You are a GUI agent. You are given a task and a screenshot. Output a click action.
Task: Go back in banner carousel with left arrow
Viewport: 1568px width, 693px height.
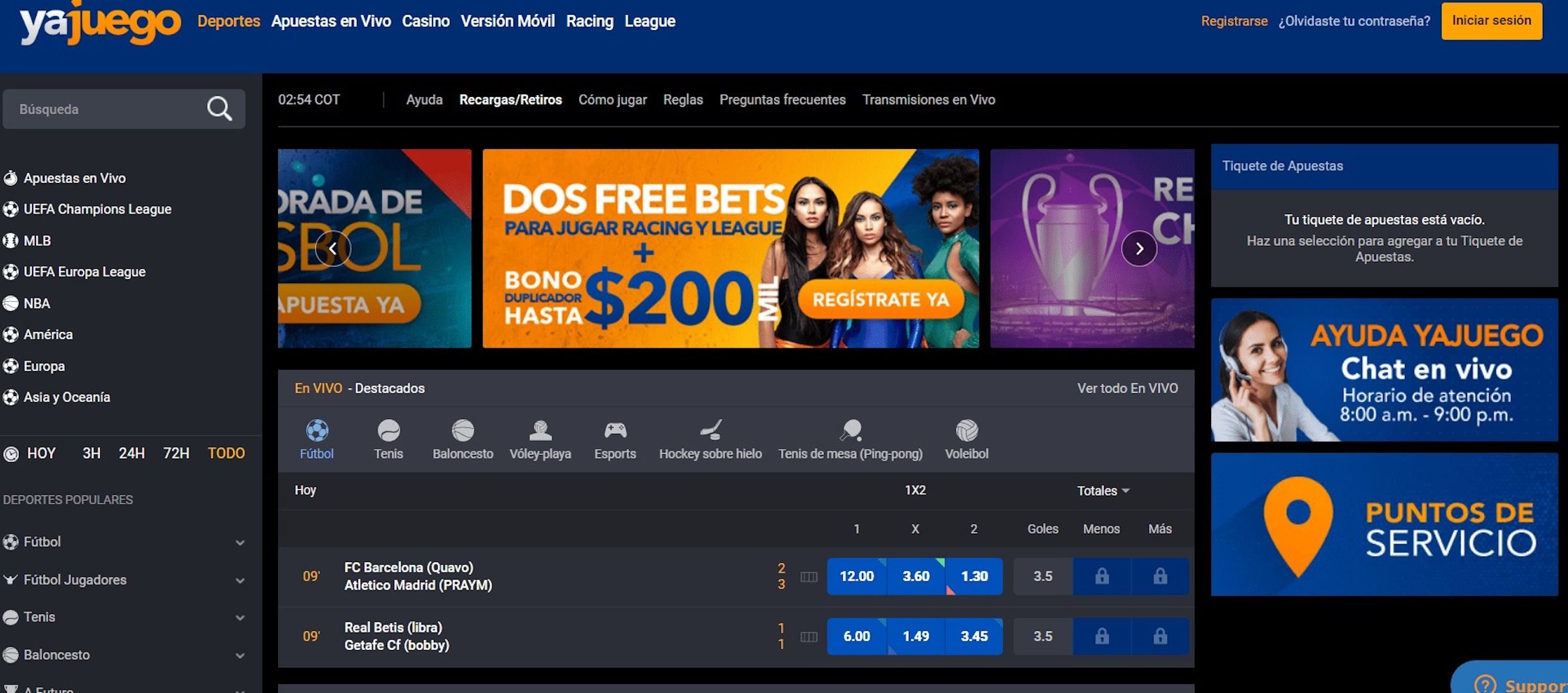[333, 248]
